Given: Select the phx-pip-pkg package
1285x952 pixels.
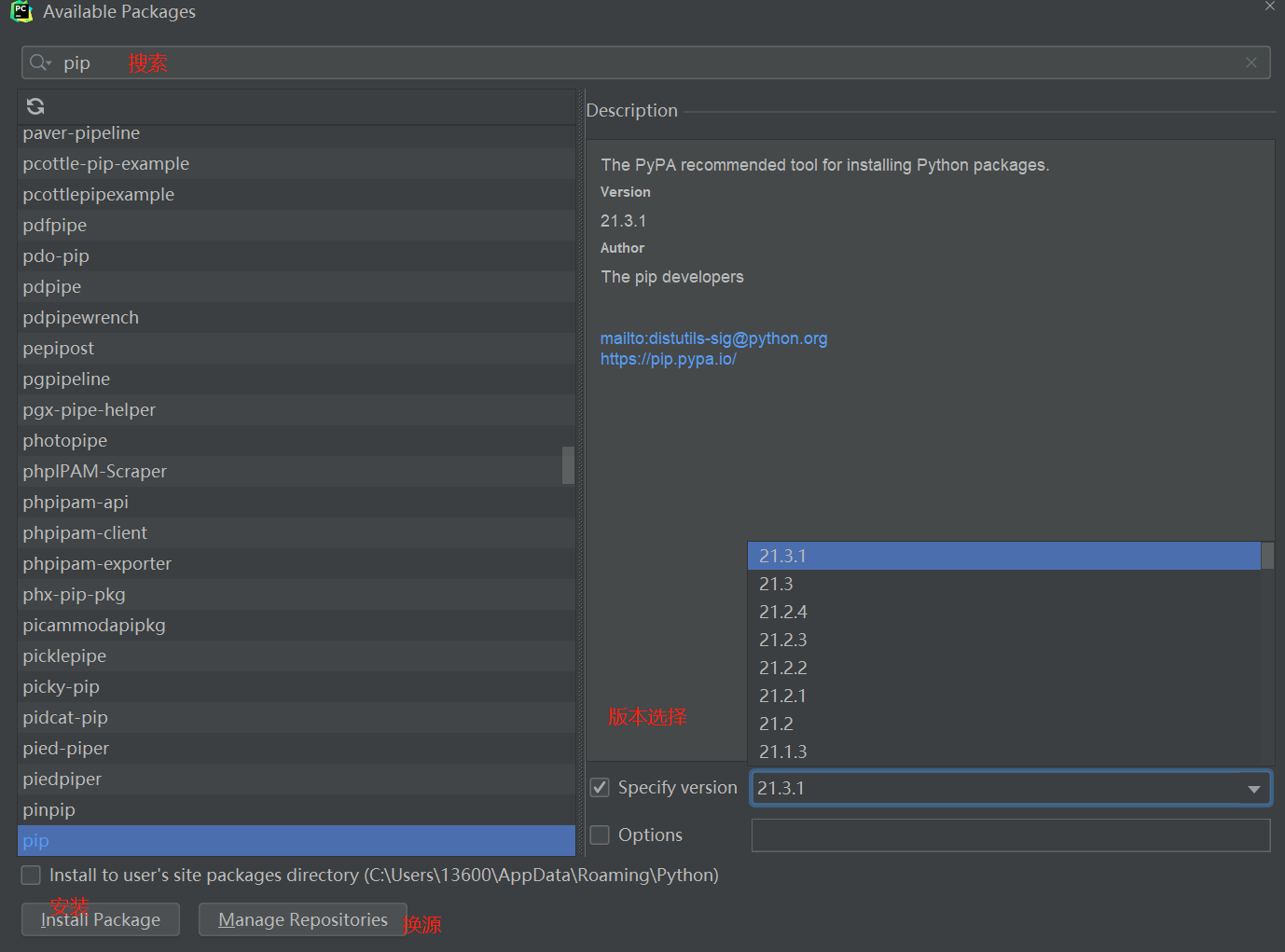Looking at the screenshot, I should coord(297,595).
